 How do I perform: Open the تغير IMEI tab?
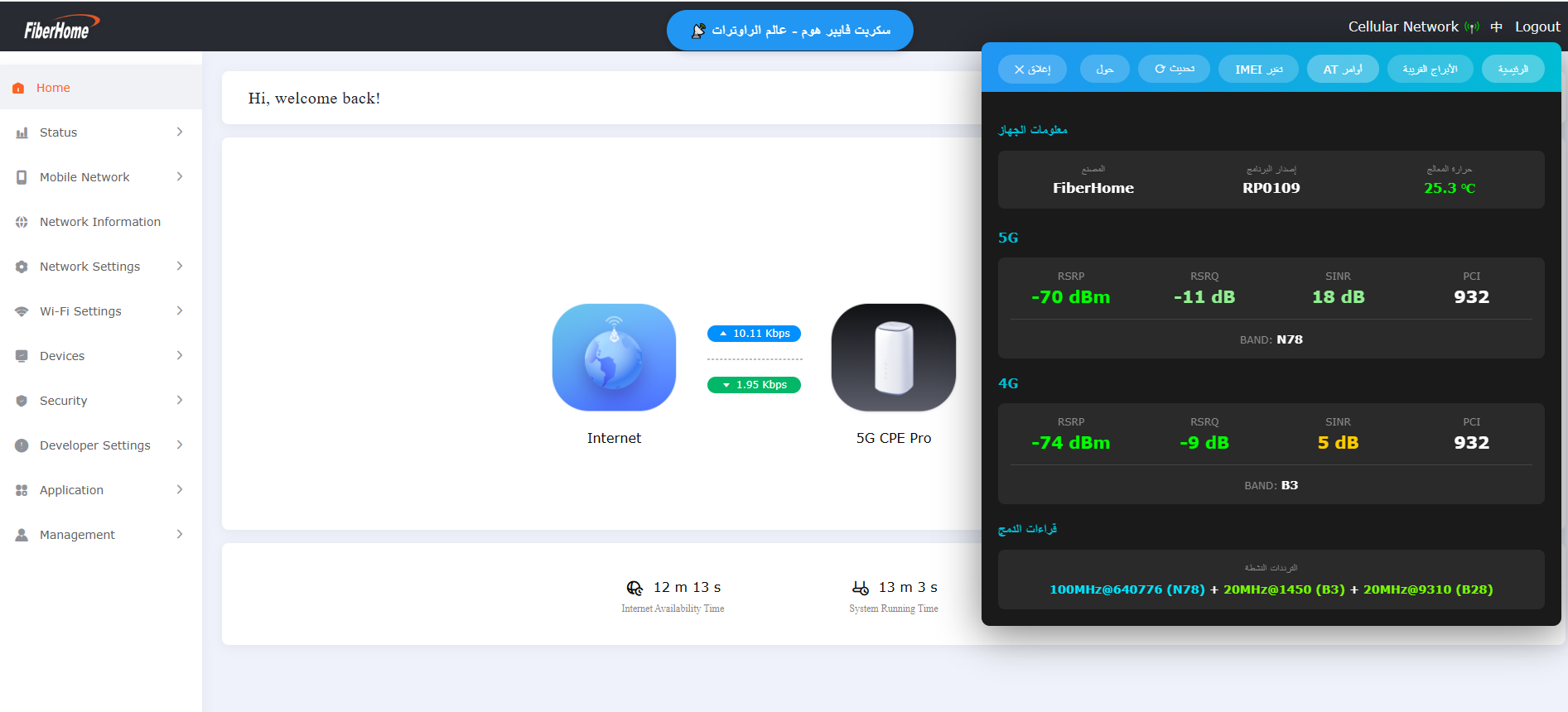pos(1258,70)
